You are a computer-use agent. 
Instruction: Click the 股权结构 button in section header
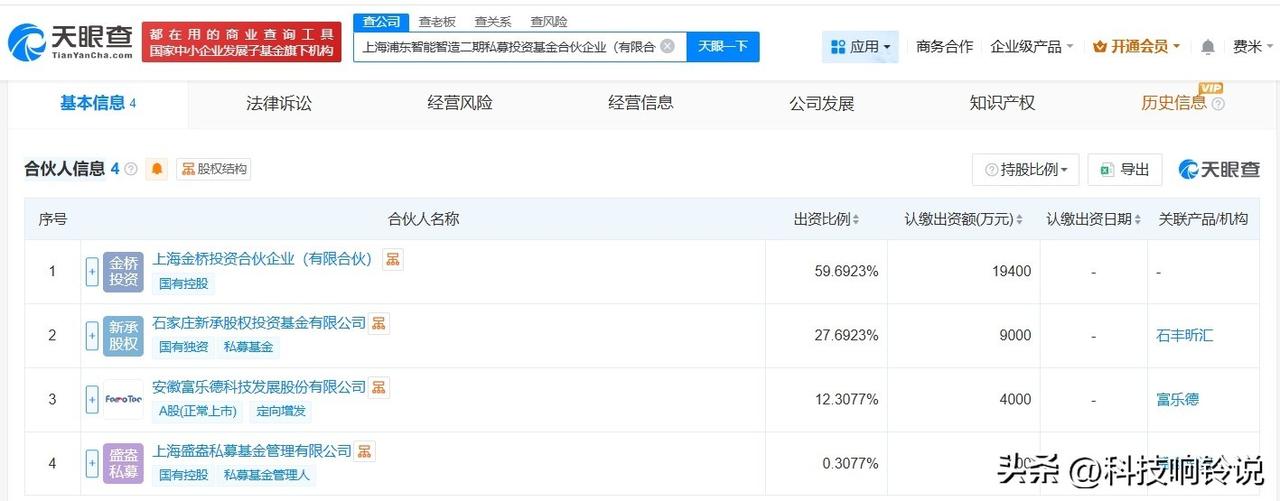point(214,169)
